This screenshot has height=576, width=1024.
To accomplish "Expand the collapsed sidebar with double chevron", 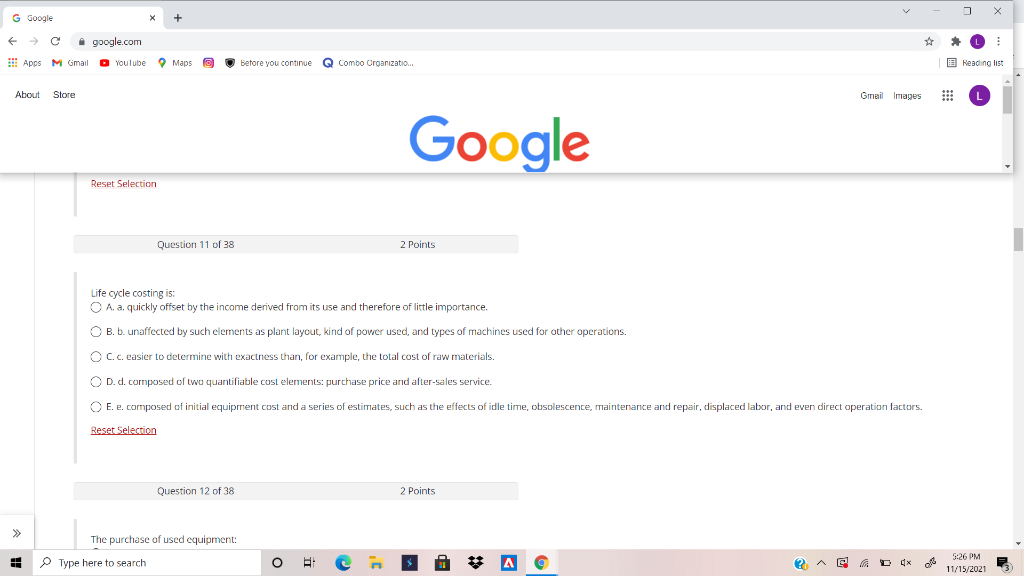I will 17,531.
